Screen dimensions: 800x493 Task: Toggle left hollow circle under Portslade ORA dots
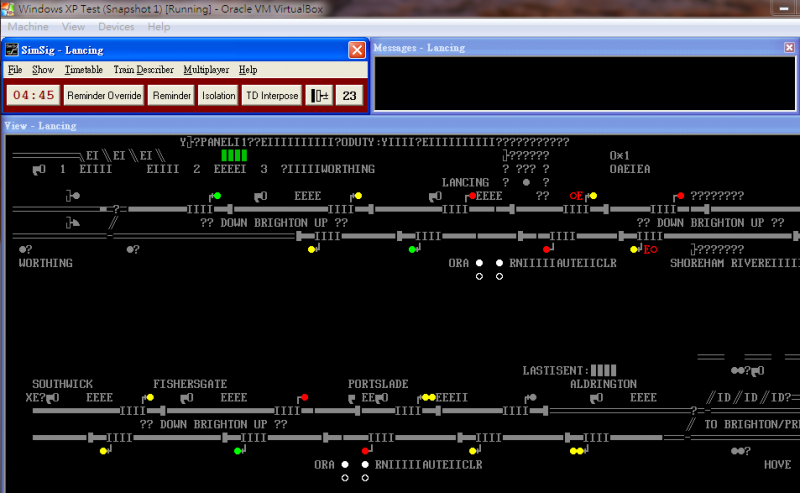coord(345,478)
